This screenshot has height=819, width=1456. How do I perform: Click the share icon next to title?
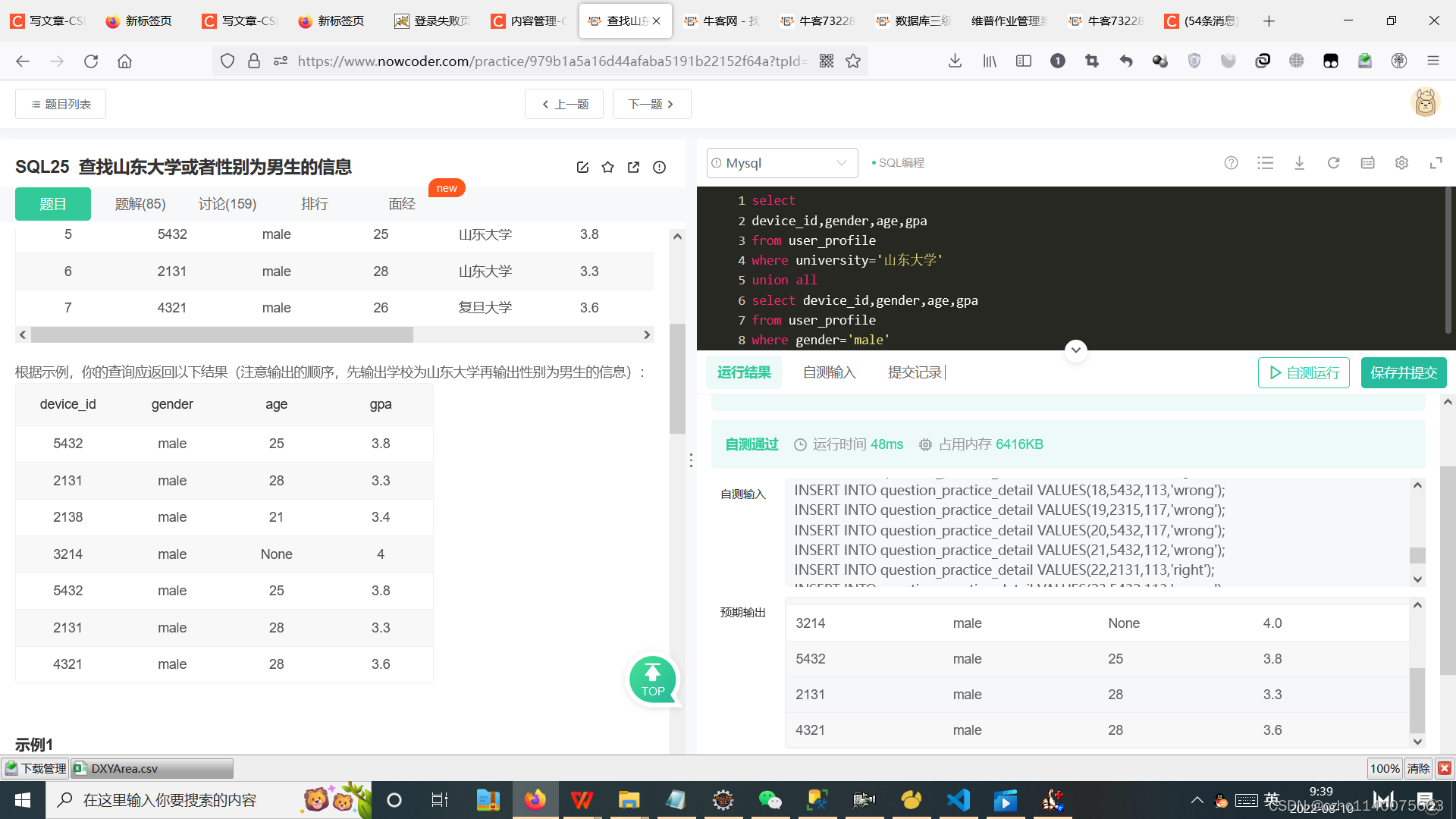tap(634, 168)
